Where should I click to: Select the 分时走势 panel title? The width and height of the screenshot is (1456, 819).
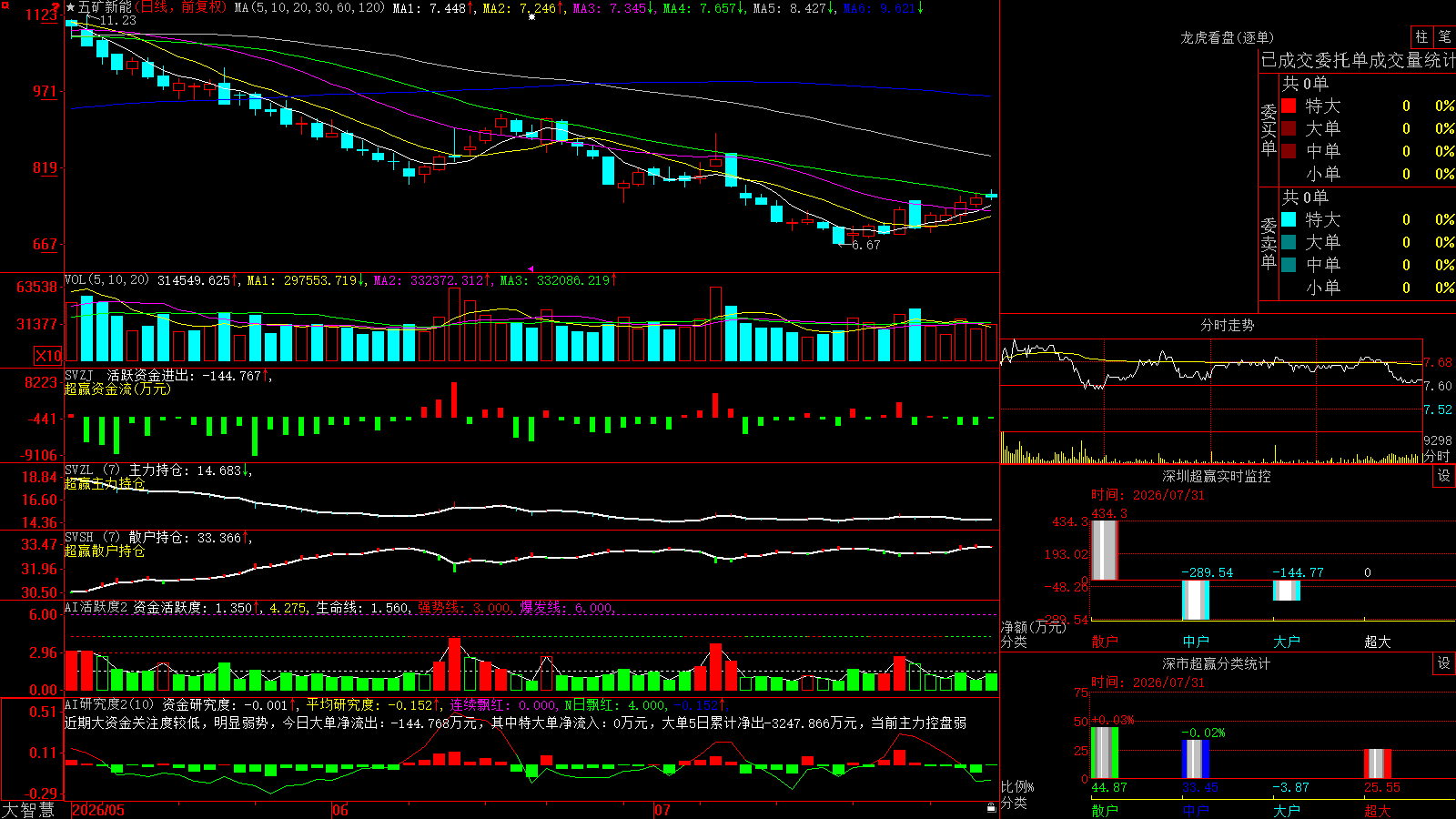pyautogui.click(x=1227, y=325)
